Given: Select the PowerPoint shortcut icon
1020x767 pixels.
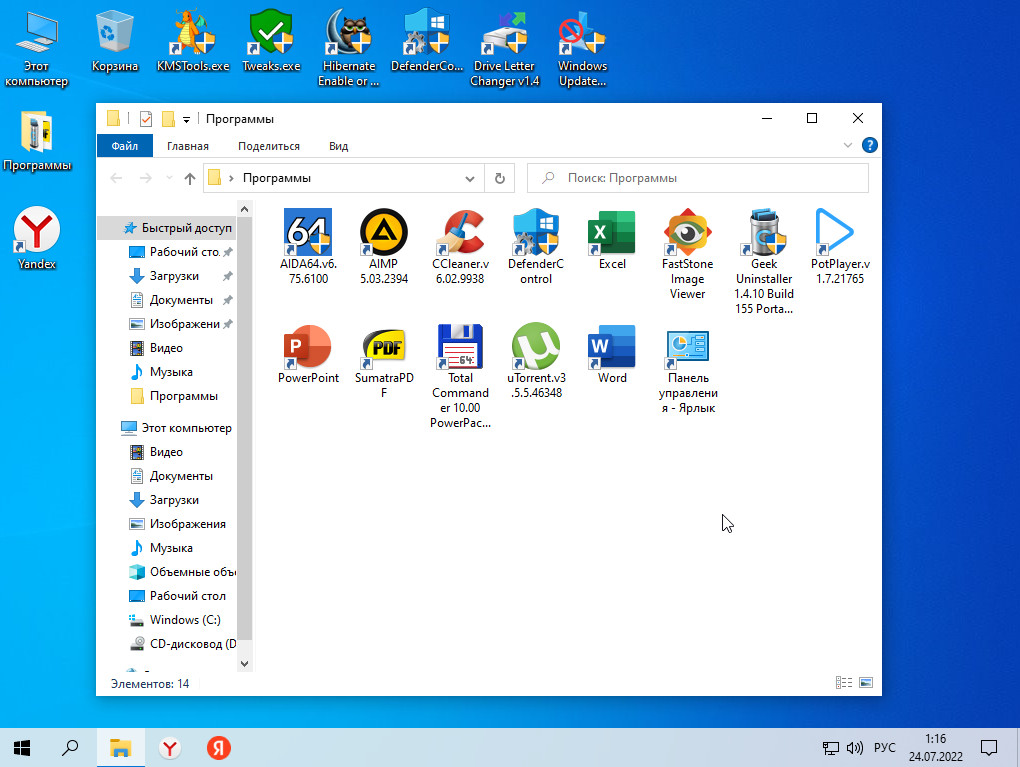Looking at the screenshot, I should [x=308, y=346].
